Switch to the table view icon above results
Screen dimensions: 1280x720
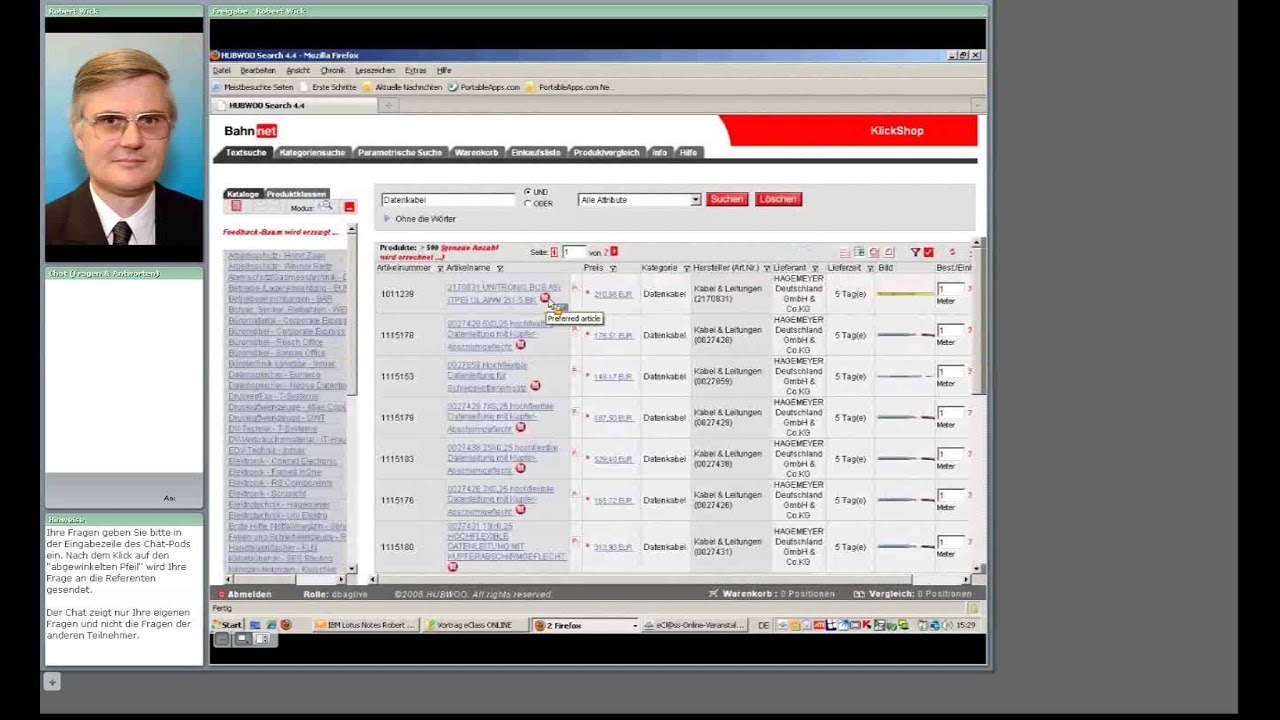point(859,252)
